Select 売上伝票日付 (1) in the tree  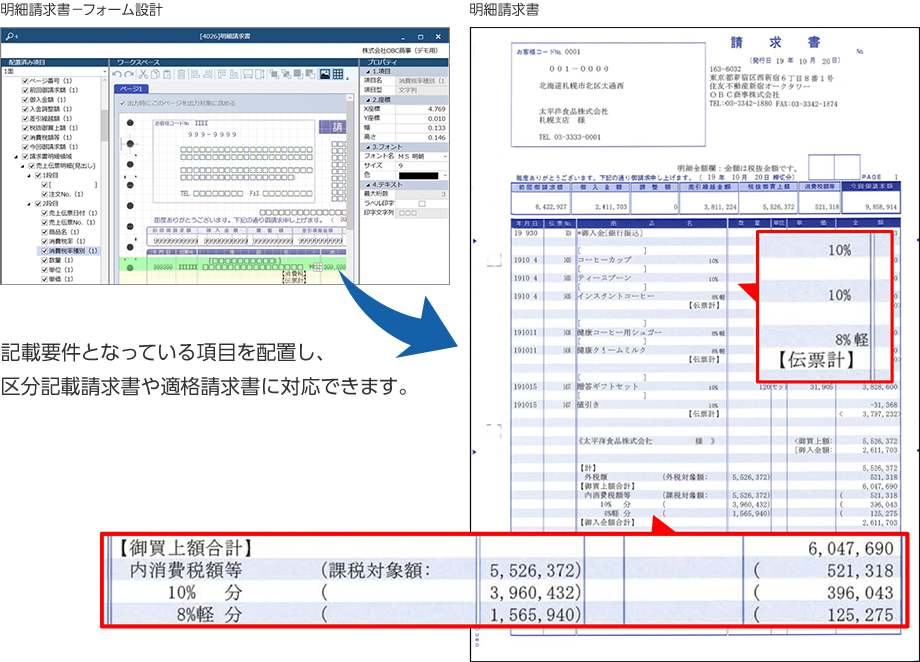(73, 213)
